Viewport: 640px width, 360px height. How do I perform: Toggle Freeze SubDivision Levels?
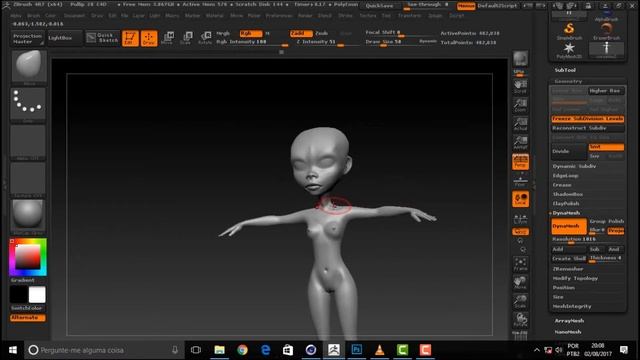click(x=588, y=119)
